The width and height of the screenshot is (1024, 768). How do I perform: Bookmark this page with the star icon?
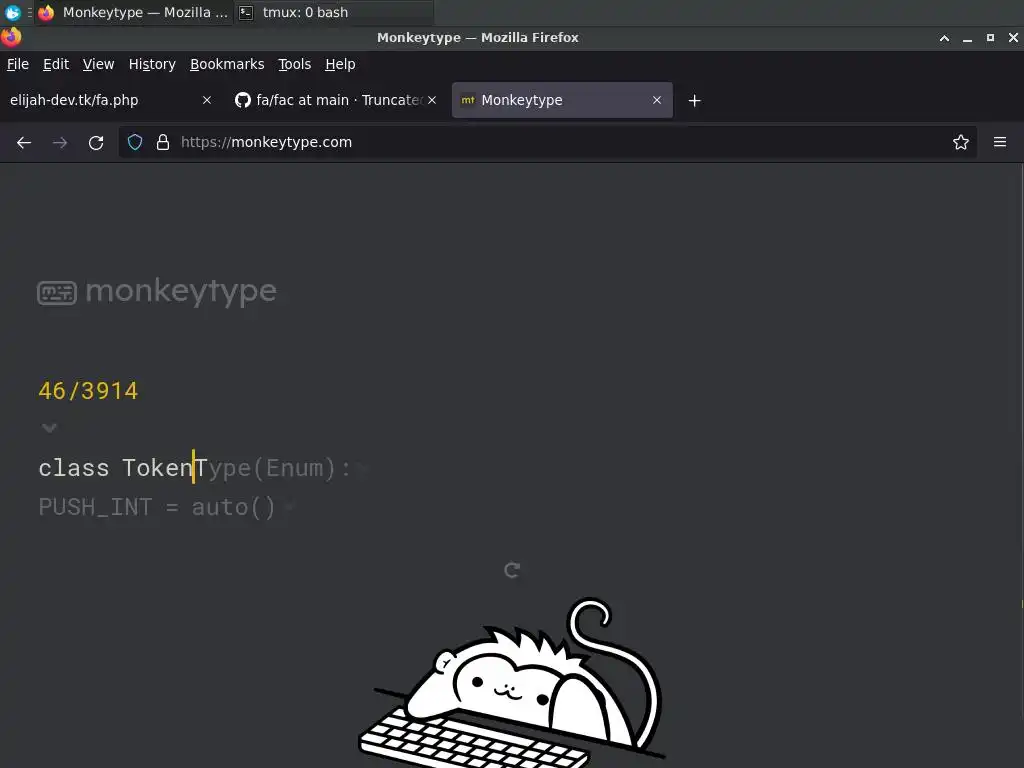[x=960, y=142]
